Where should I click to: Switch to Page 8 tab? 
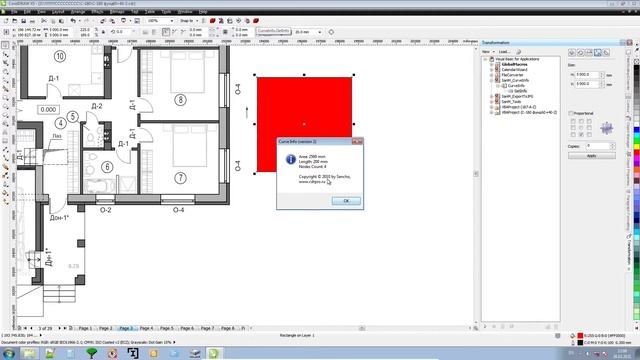click(228, 328)
